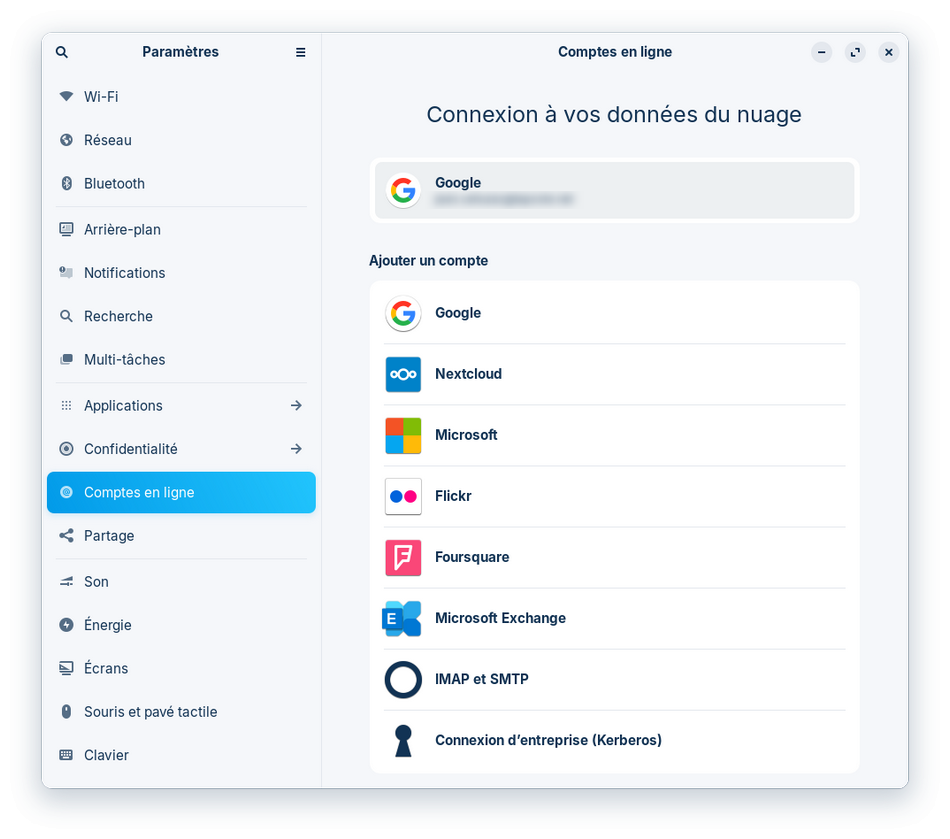
Task: Open the Bluetooth settings panel
Action: point(114,184)
